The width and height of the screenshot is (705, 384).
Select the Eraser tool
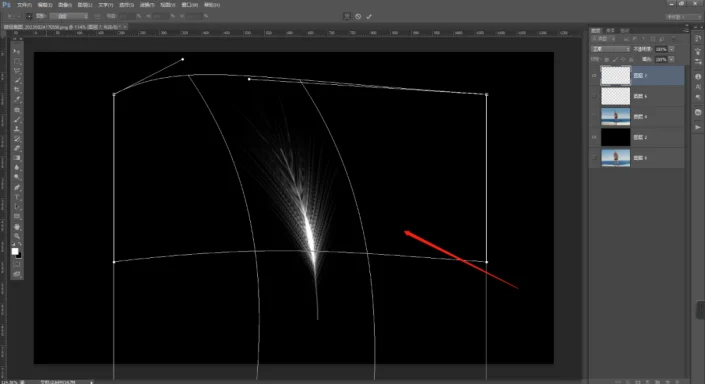pyautogui.click(x=17, y=148)
